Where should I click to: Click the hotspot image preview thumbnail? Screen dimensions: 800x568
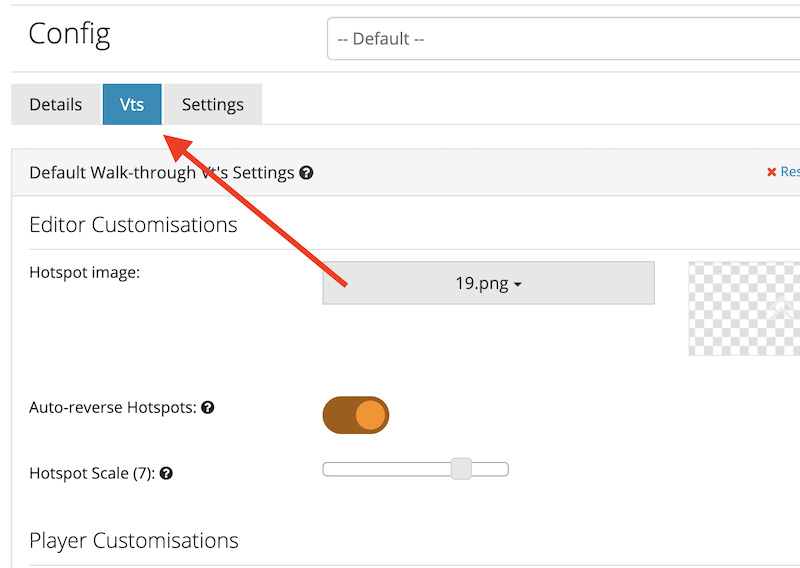(x=744, y=309)
